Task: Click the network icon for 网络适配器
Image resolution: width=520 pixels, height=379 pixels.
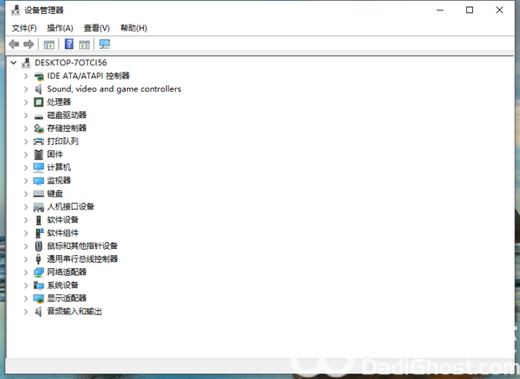Action: click(x=39, y=272)
